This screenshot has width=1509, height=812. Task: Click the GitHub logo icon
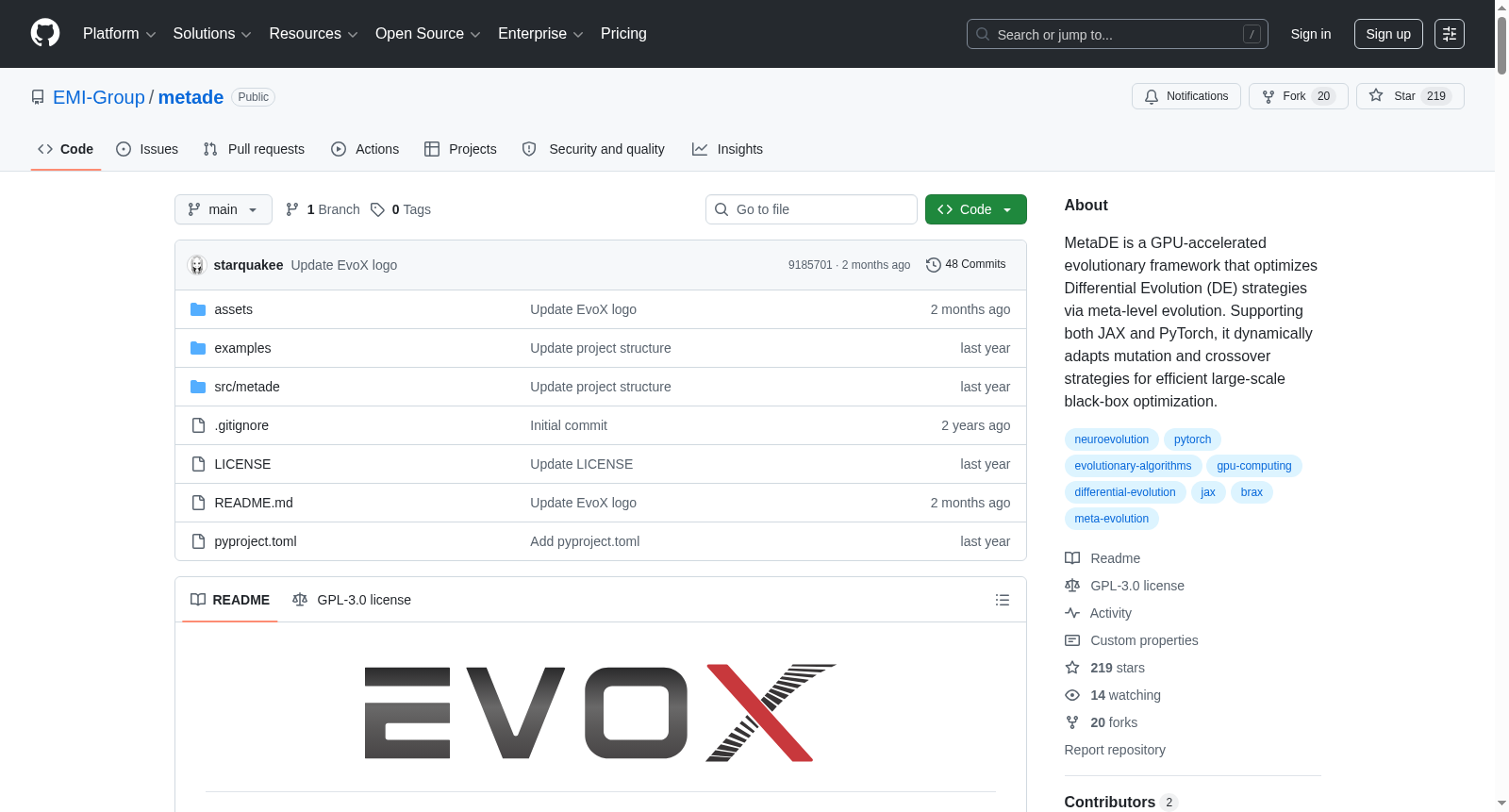(45, 33)
